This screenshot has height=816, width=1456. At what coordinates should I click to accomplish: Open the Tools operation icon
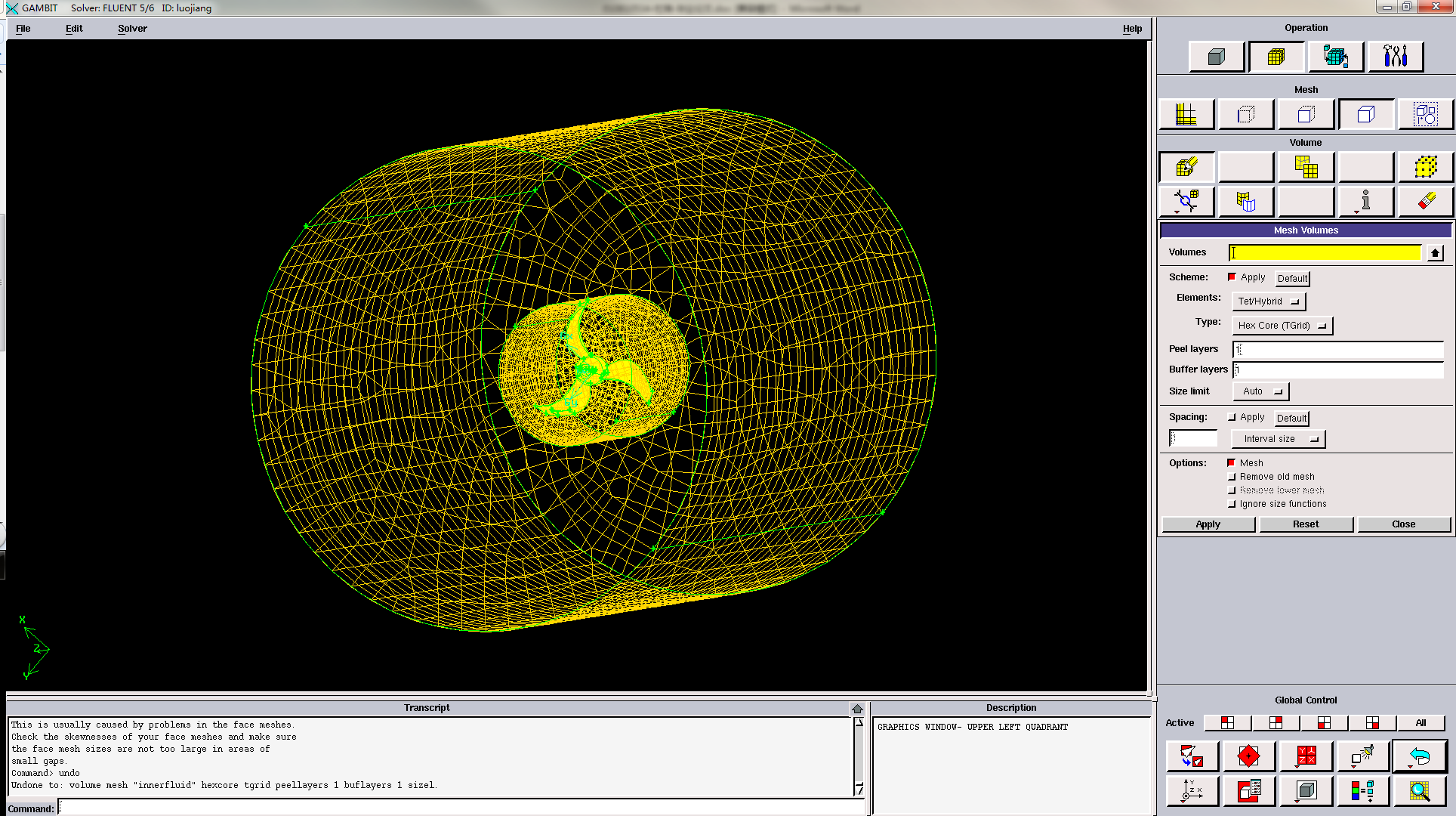coord(1395,57)
